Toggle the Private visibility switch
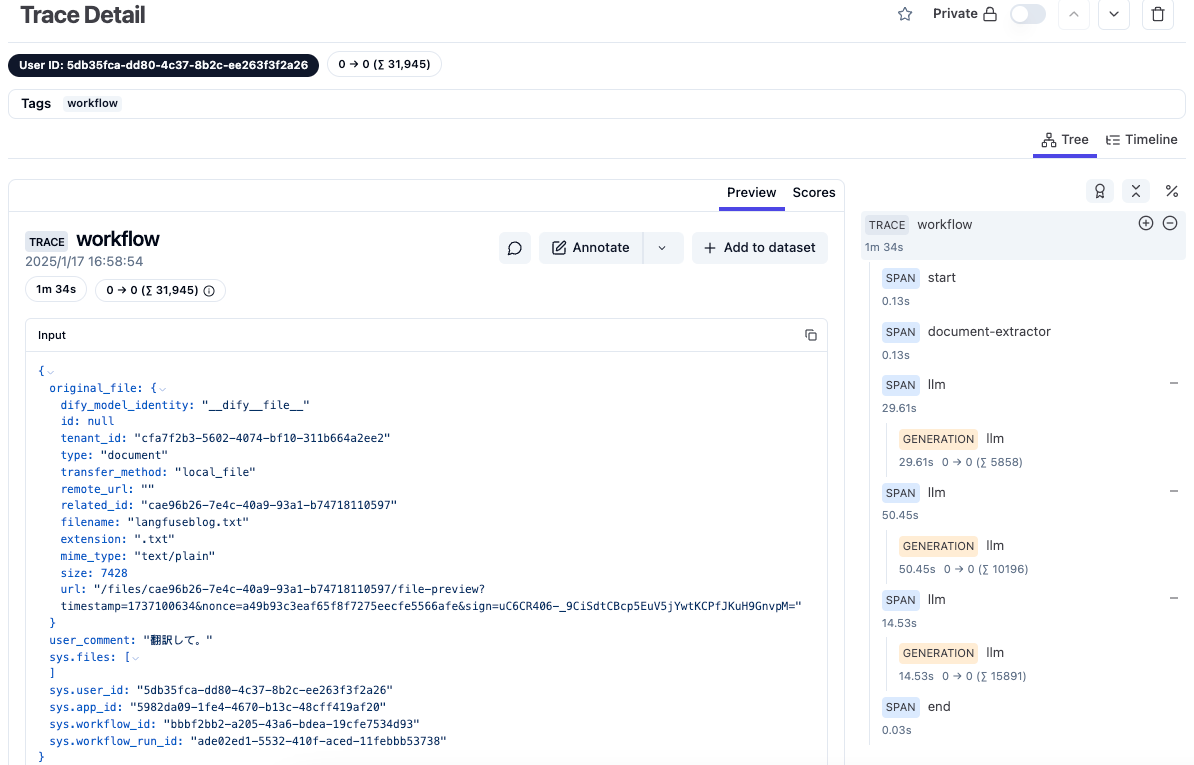The width and height of the screenshot is (1194, 765). 1027,14
